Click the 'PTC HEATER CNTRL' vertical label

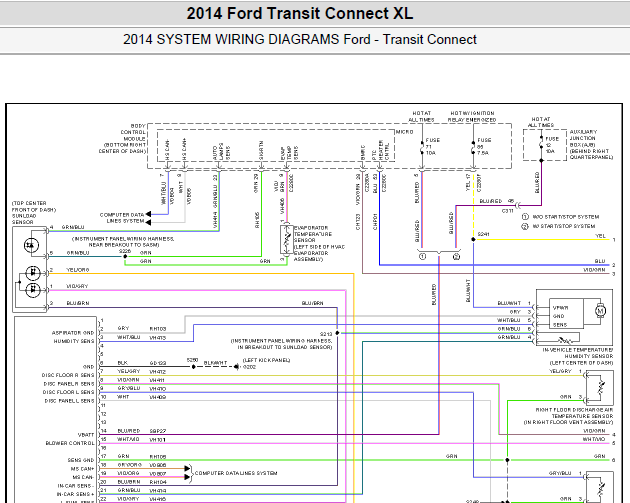tap(380, 150)
